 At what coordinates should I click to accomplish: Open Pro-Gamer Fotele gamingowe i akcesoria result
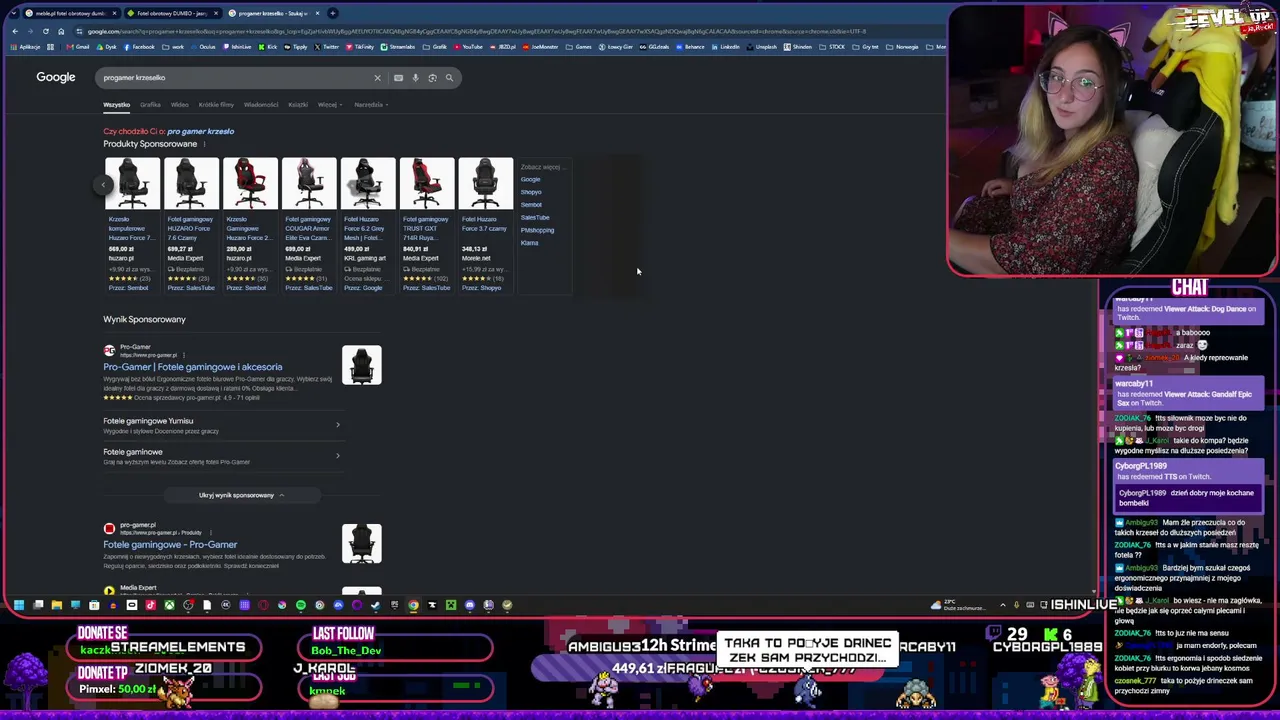(x=193, y=367)
